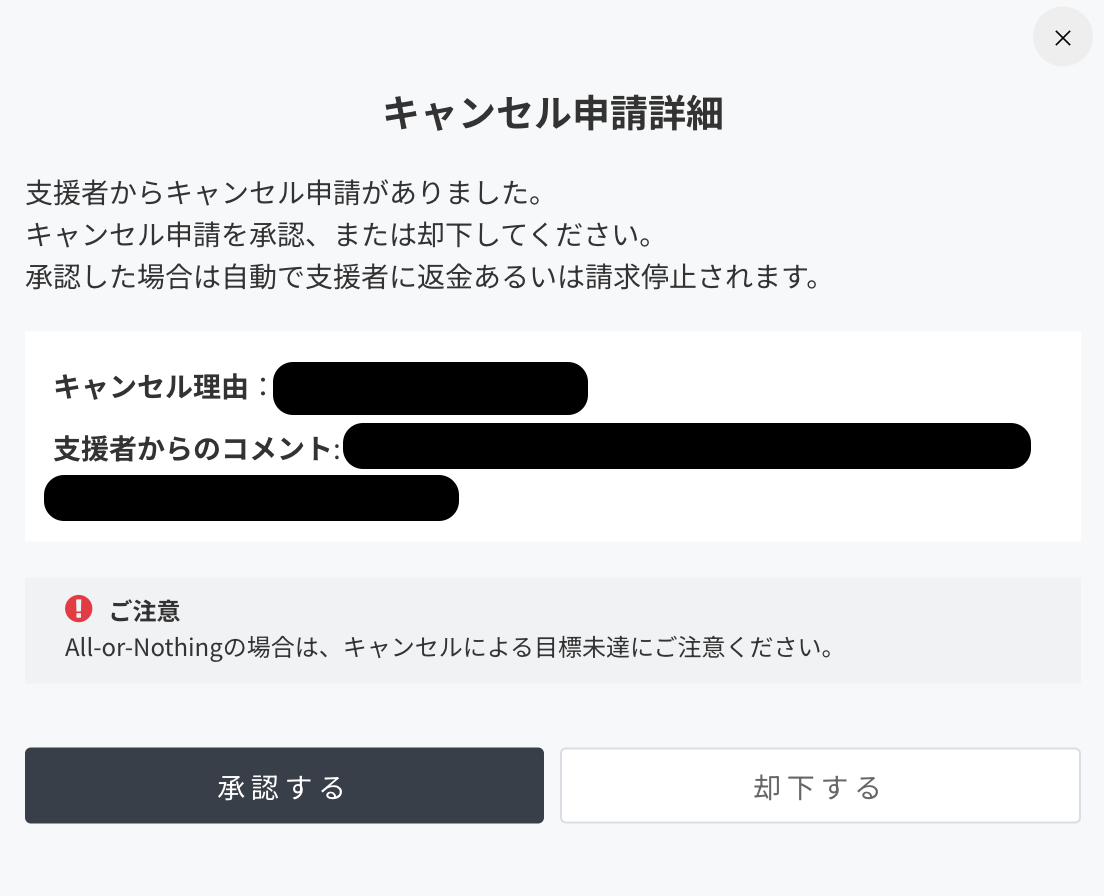This screenshot has height=896, width=1104.
Task: Click the circular icon in the notice bar
Action: [x=78, y=609]
